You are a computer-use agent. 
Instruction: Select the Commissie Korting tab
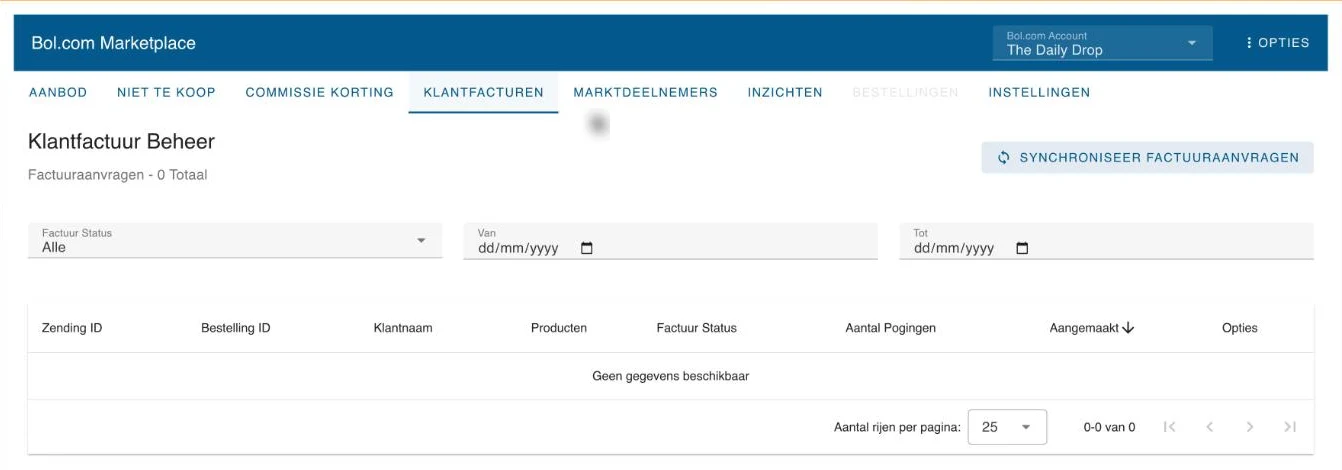pos(320,92)
